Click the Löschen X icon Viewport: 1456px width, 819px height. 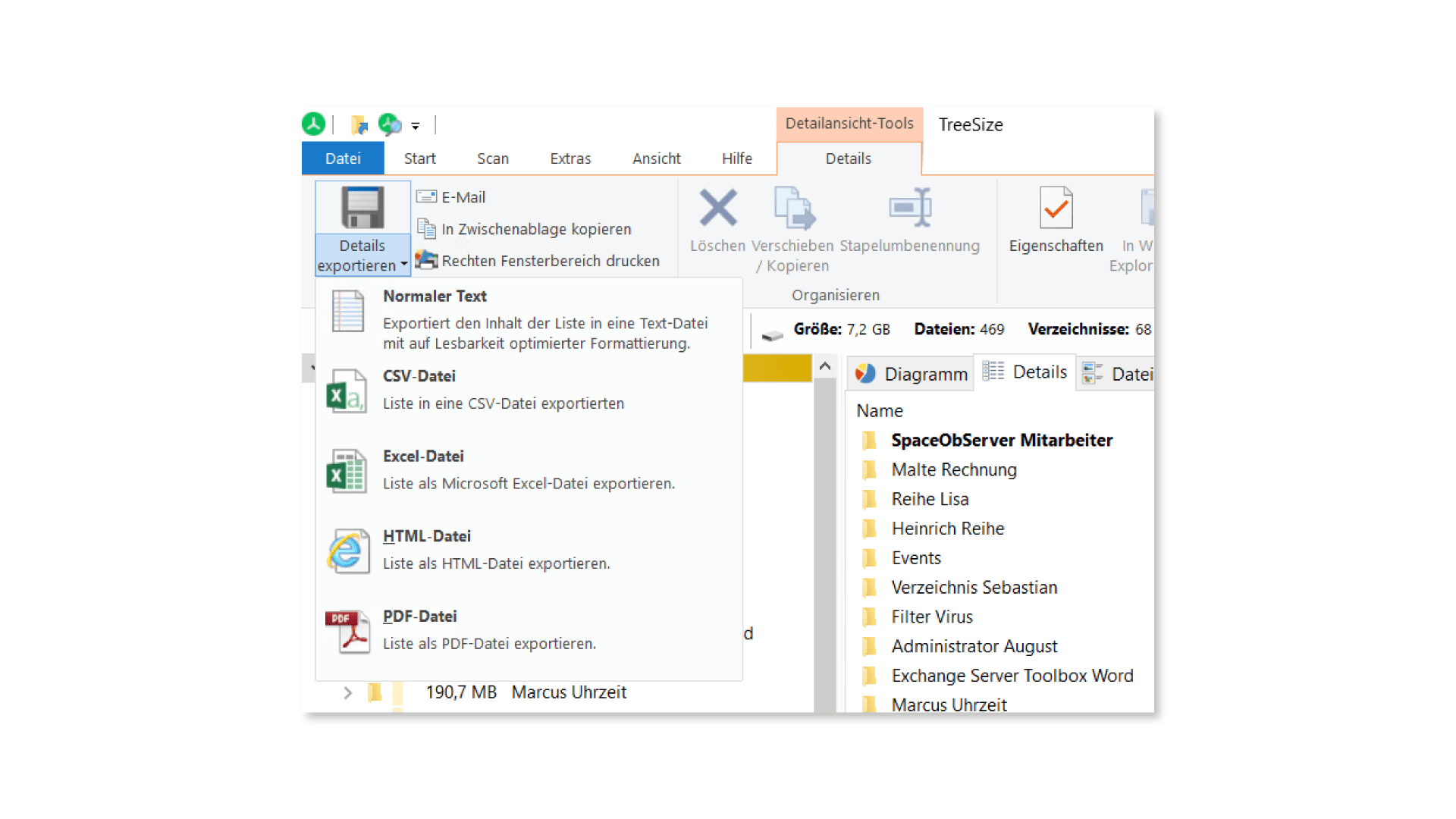click(x=717, y=208)
